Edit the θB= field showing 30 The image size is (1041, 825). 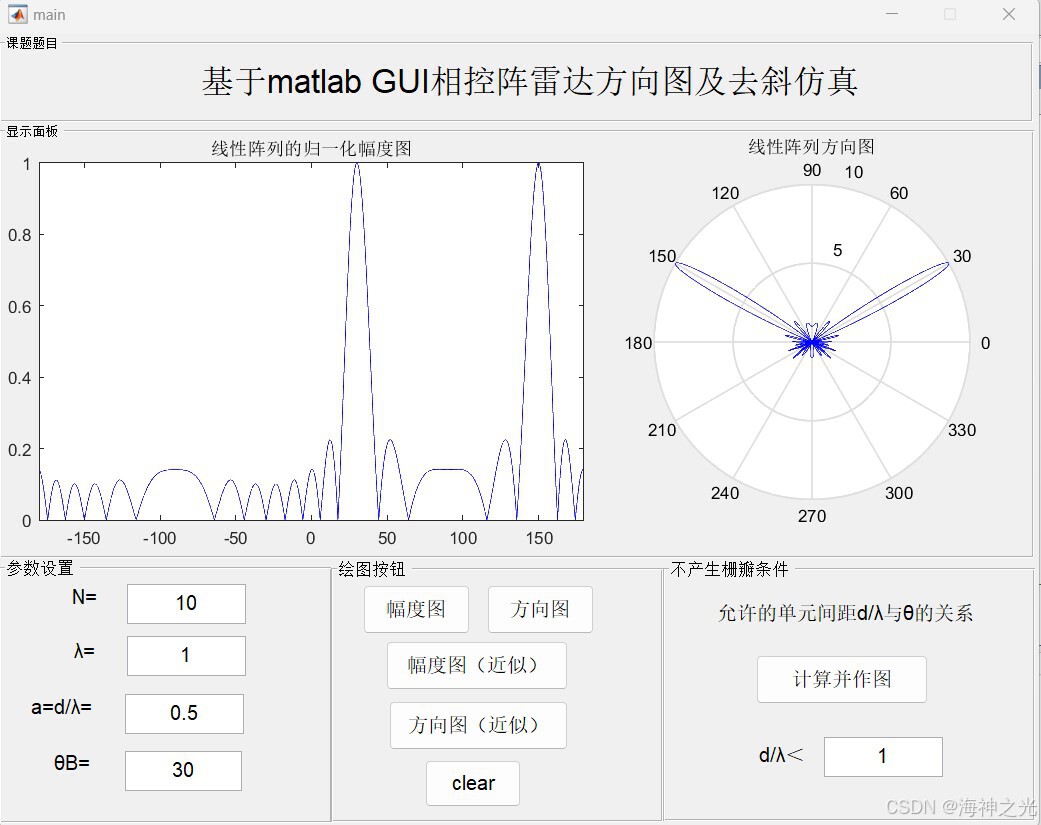[183, 771]
